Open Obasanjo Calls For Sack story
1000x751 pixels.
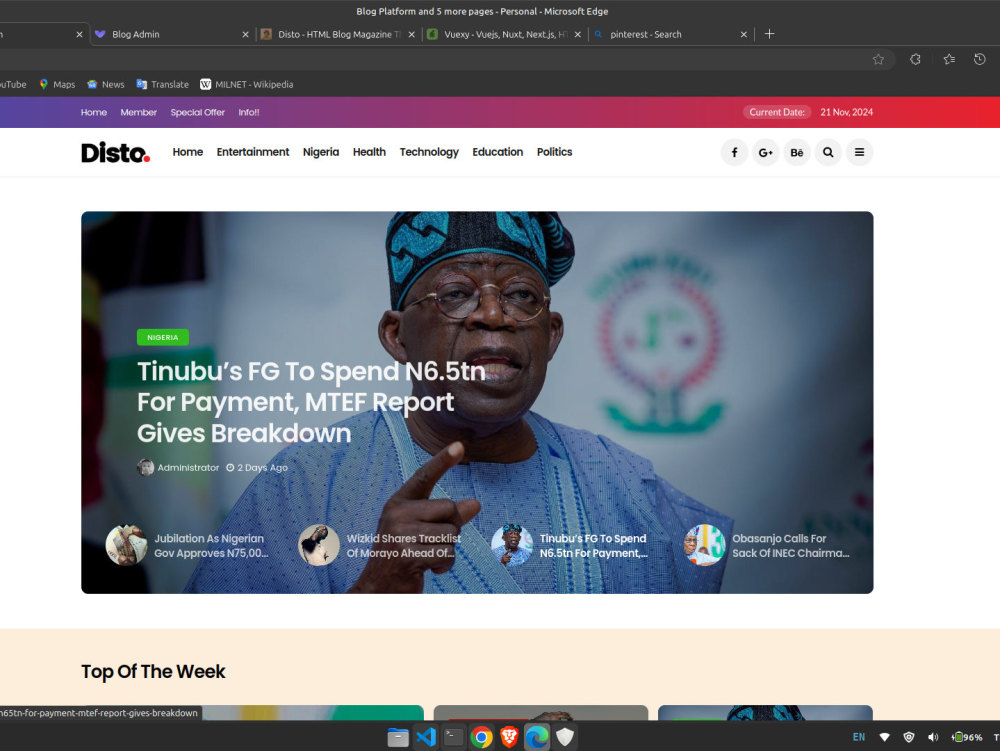(791, 546)
